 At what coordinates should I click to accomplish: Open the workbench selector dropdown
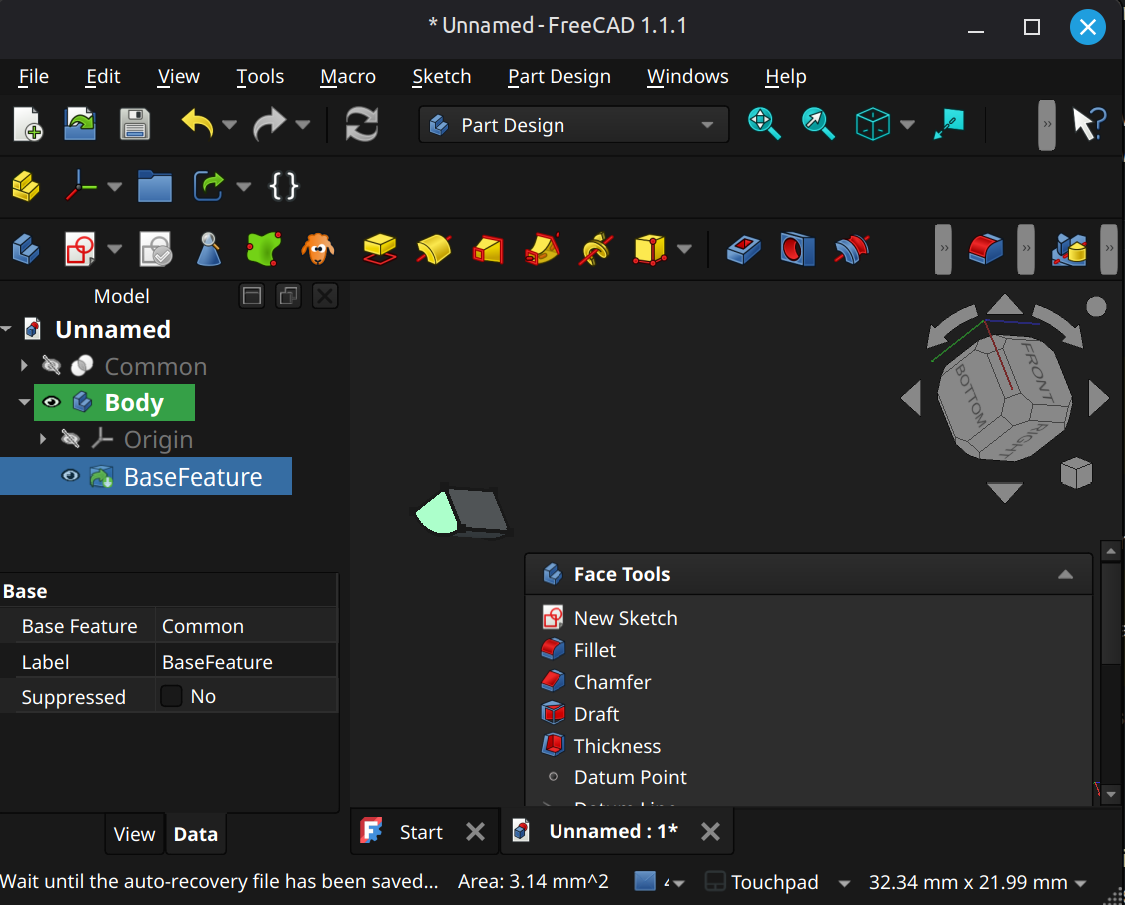click(x=573, y=125)
